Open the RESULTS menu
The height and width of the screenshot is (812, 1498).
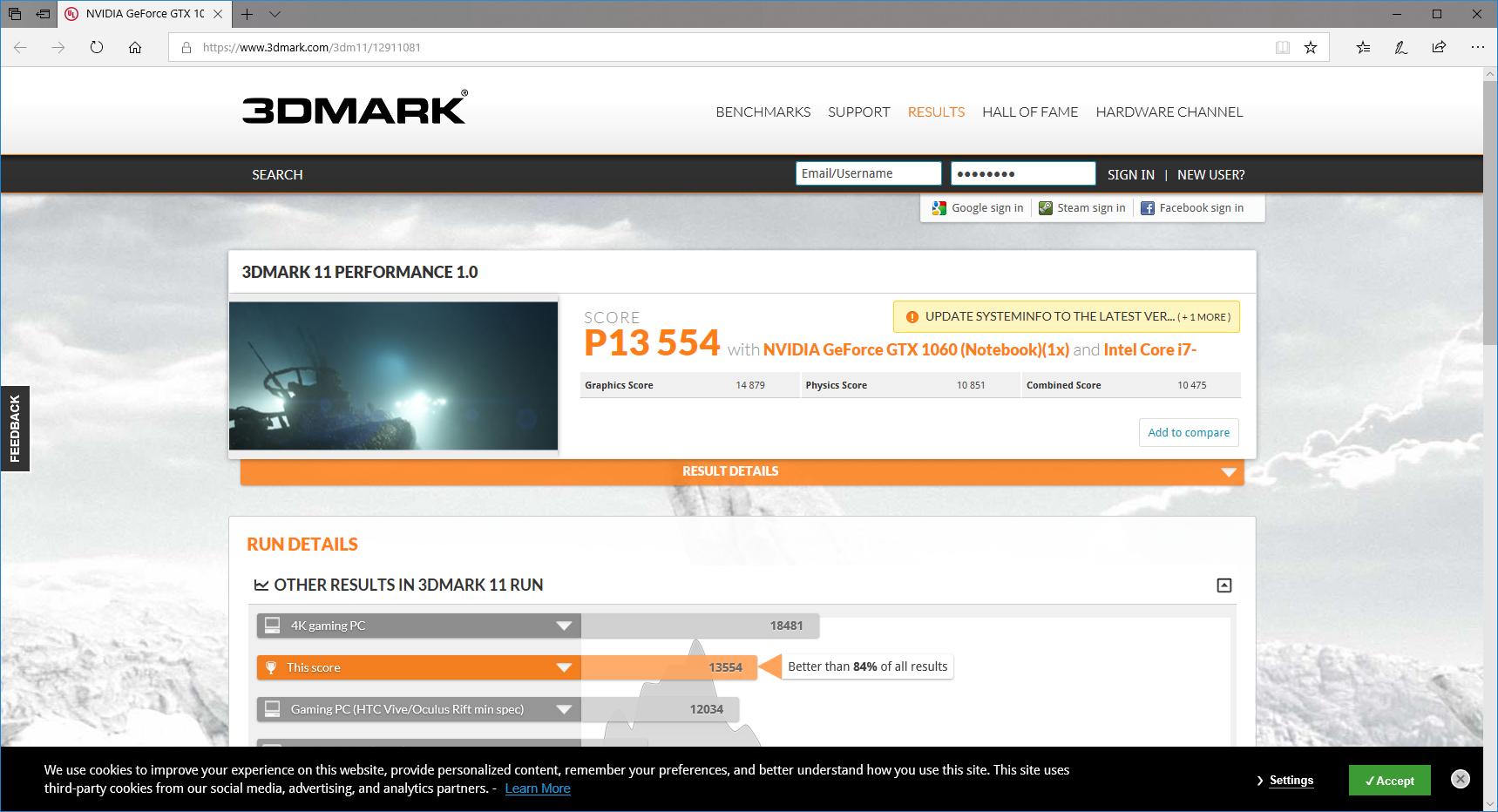tap(936, 112)
